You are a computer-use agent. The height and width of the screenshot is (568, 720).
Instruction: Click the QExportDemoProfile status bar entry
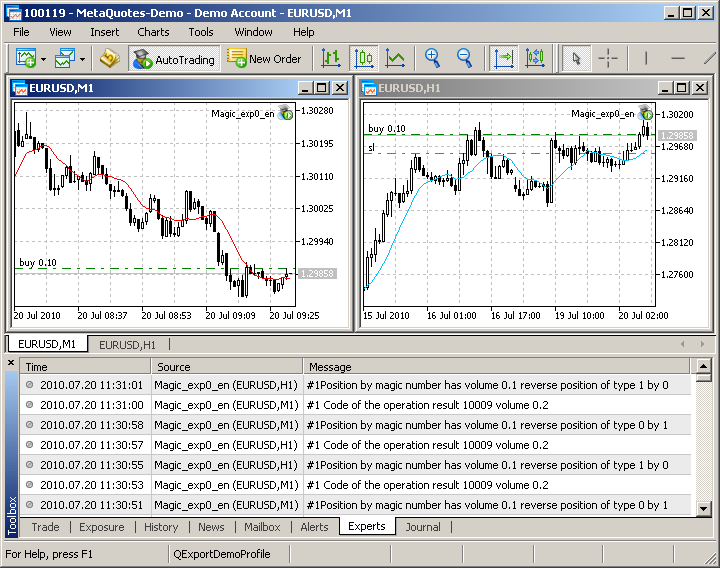(x=222, y=554)
